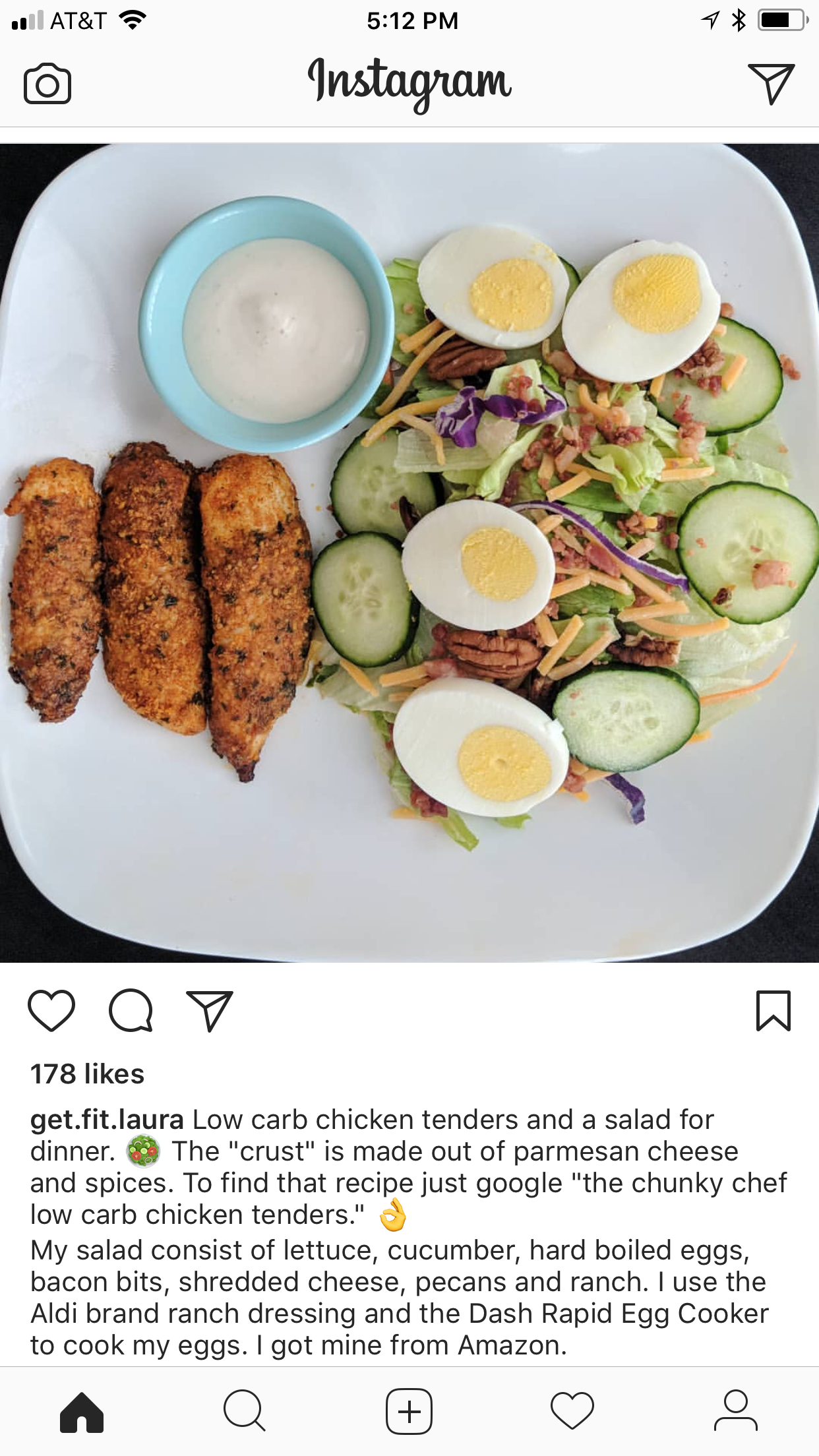View who liked: 178 likes
Image resolution: width=819 pixels, height=1456 pixels.
87,1074
